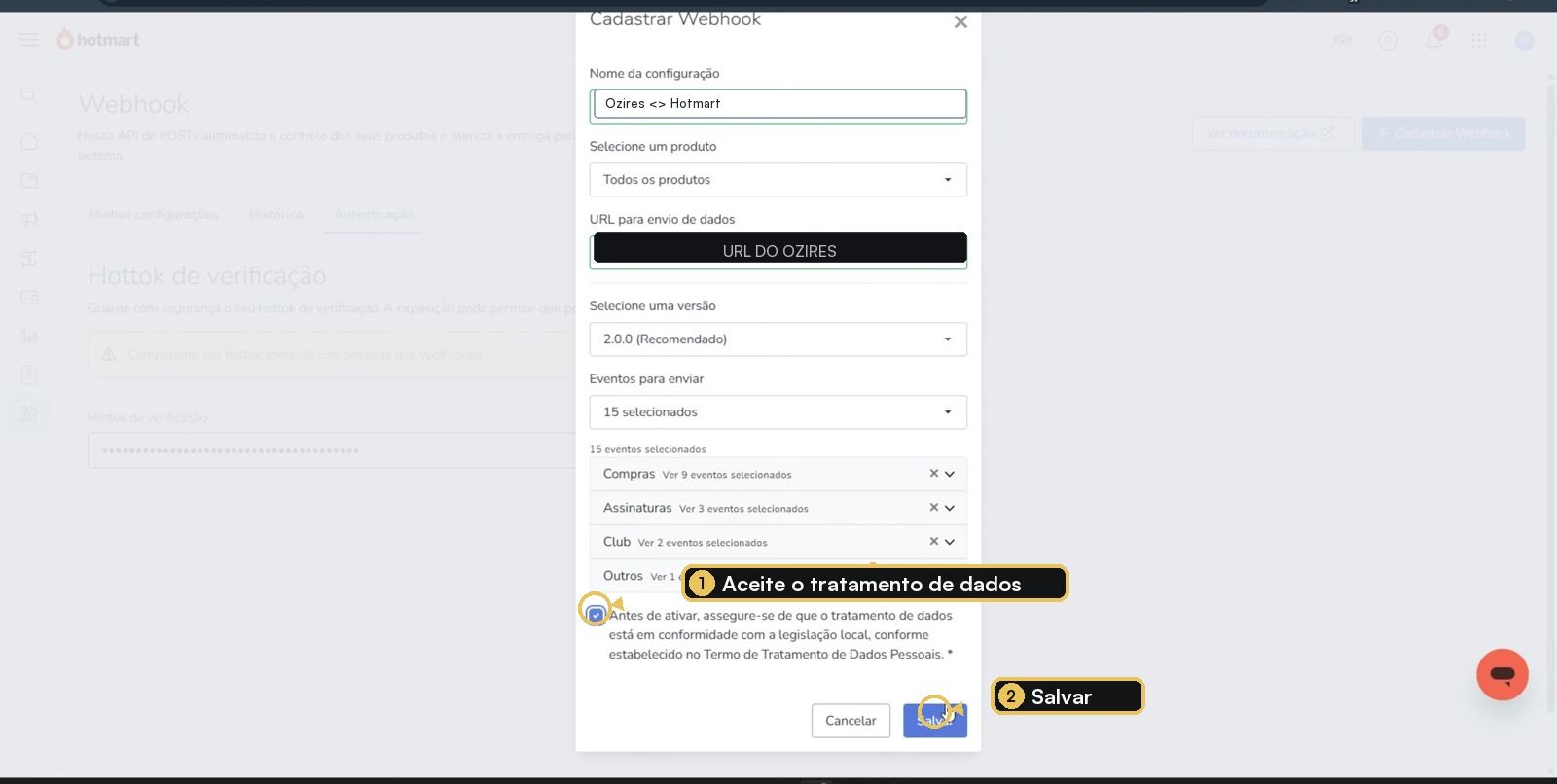Image resolution: width=1557 pixels, height=784 pixels.
Task: Open the user profile avatar
Action: pyautogui.click(x=1524, y=40)
